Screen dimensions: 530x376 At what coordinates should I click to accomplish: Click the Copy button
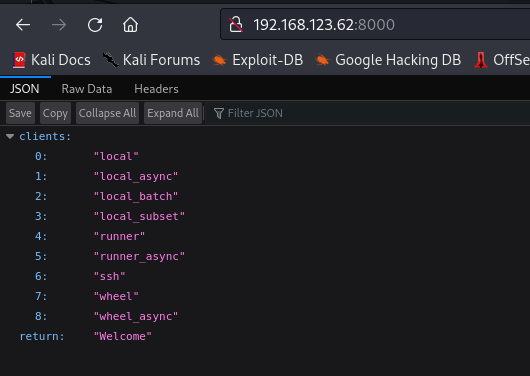coord(55,113)
